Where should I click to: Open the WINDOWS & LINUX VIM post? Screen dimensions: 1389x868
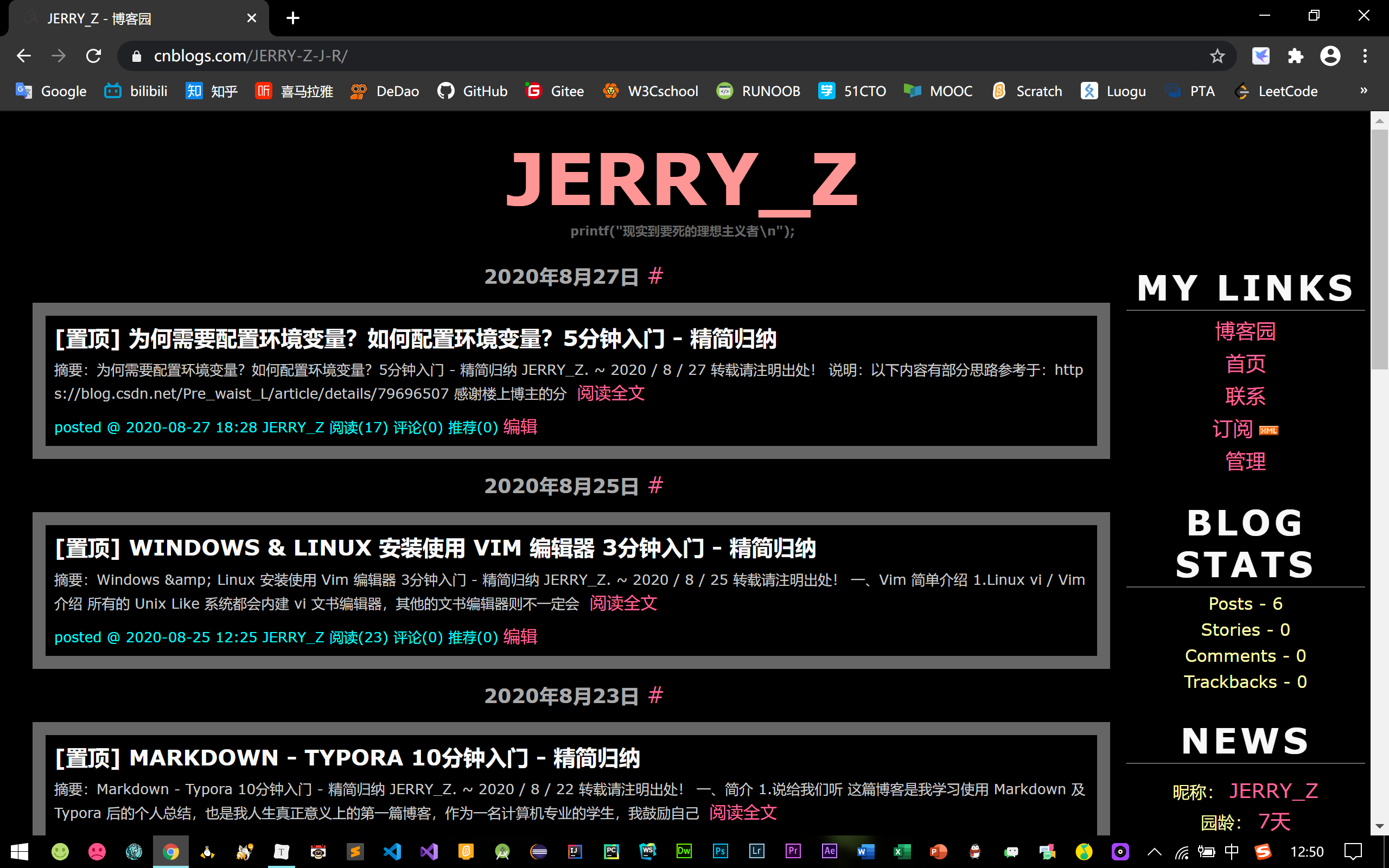(435, 548)
